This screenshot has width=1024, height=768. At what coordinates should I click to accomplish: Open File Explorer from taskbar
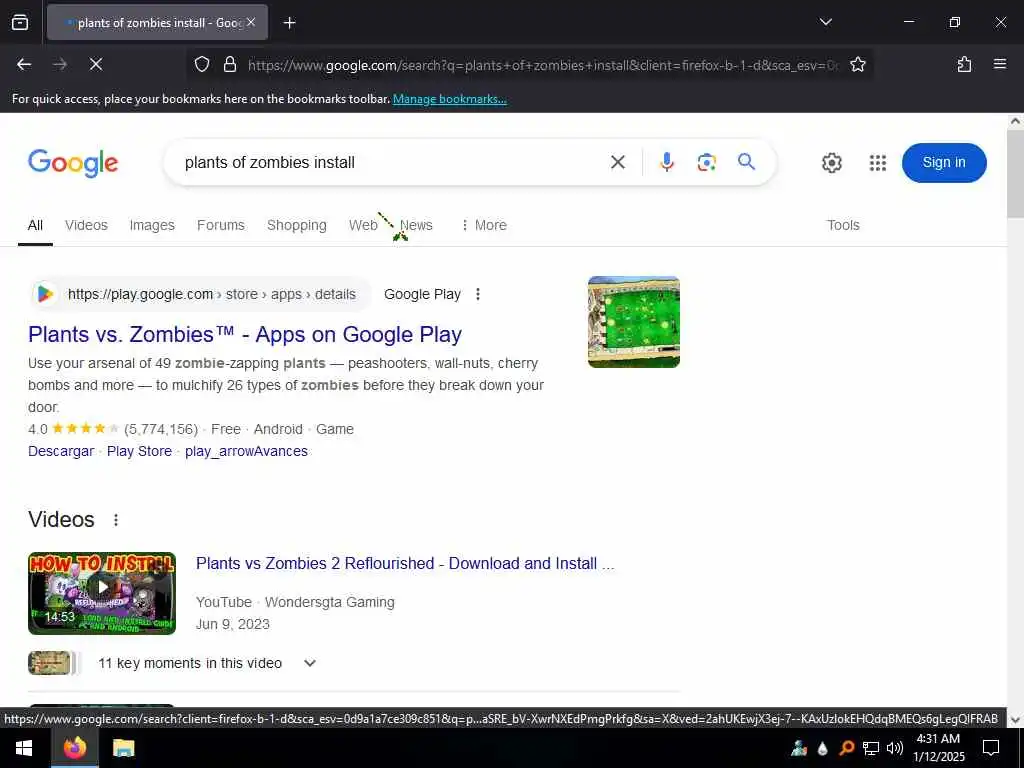123,748
